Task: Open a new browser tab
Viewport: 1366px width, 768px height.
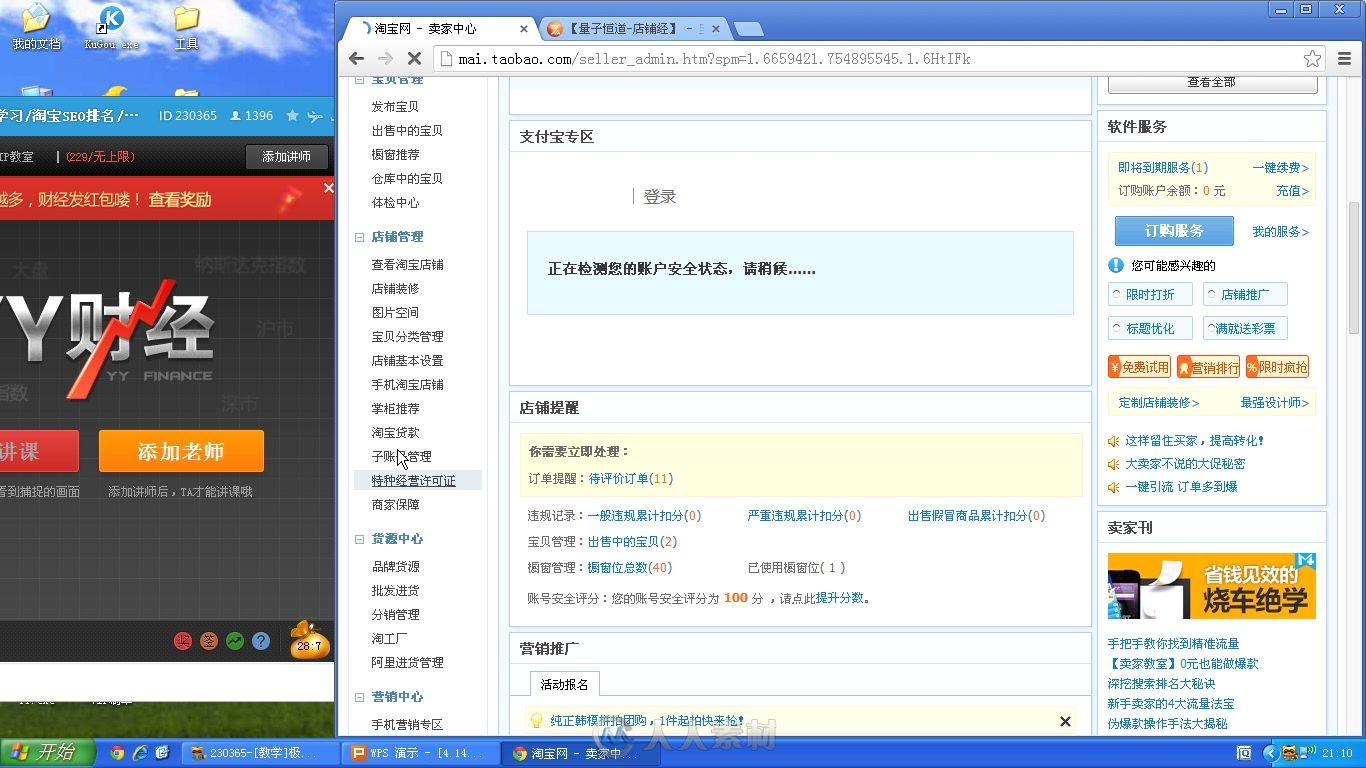Action: click(x=749, y=28)
